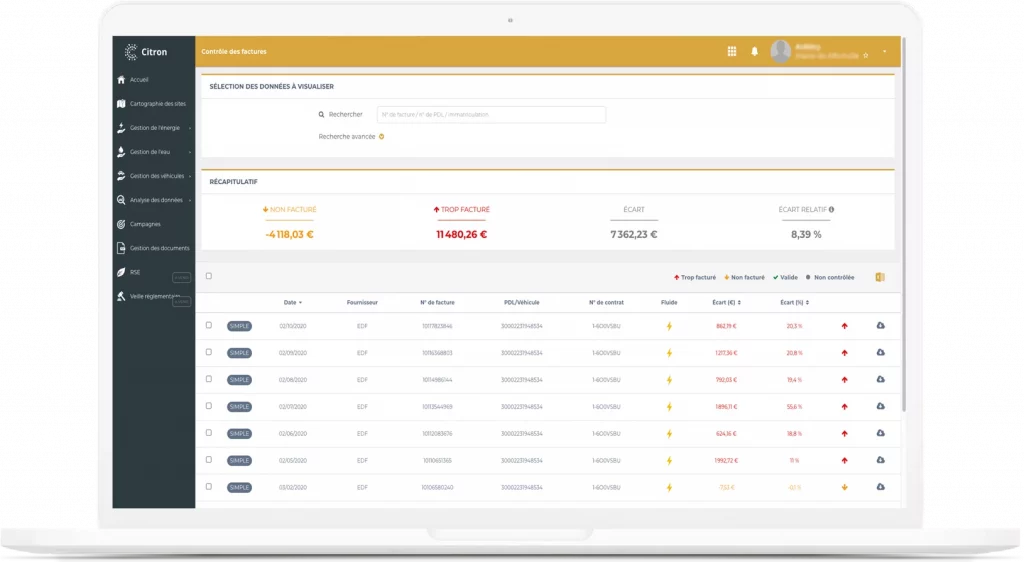Click the magnifier icon next to Rechercher
This screenshot has width=1024, height=562.
coord(321,115)
